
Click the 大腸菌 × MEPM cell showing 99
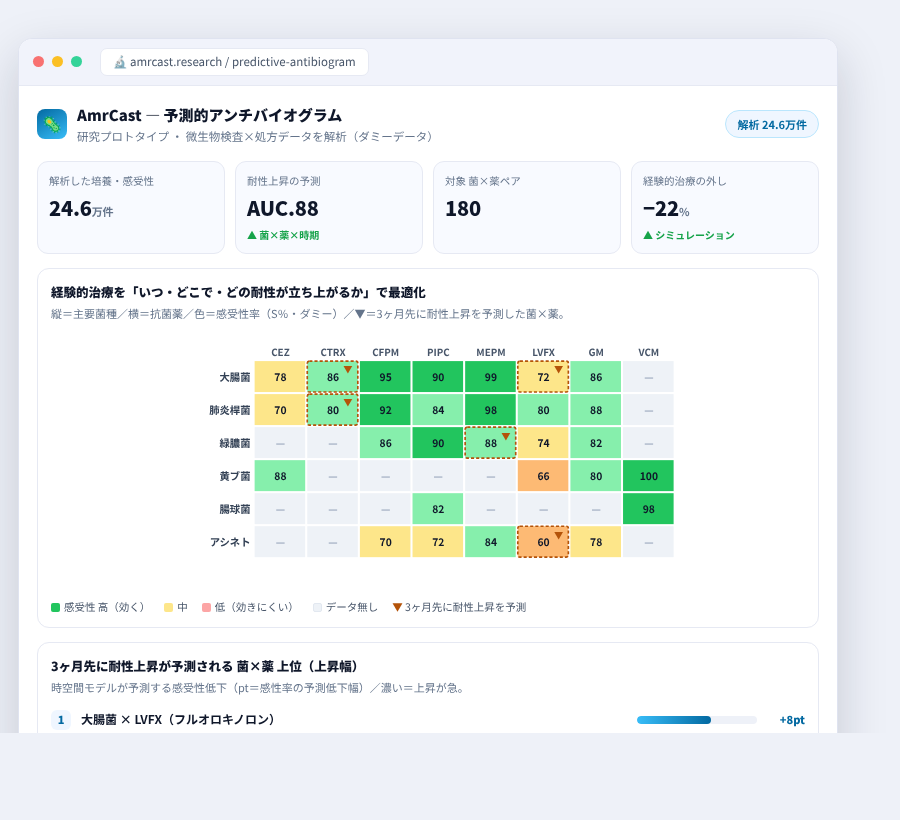coord(491,377)
